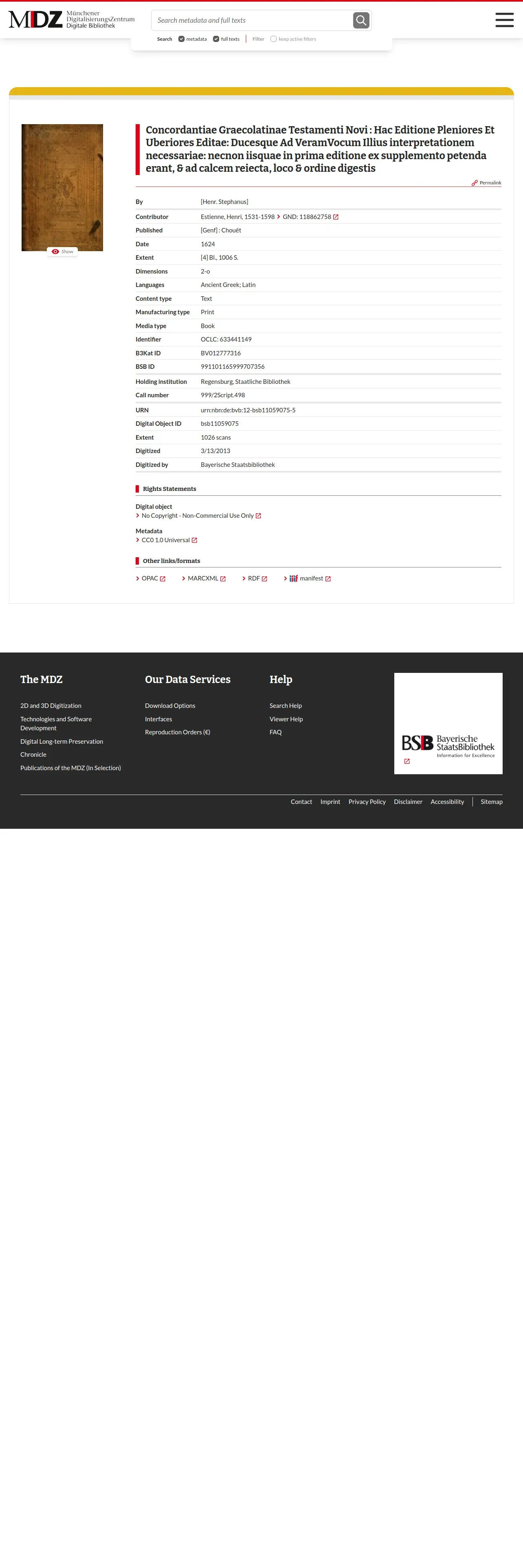This screenshot has height=1568, width=523.
Task: Open contributor Estienne, Henri, 1531-1598
Action: 237,217
